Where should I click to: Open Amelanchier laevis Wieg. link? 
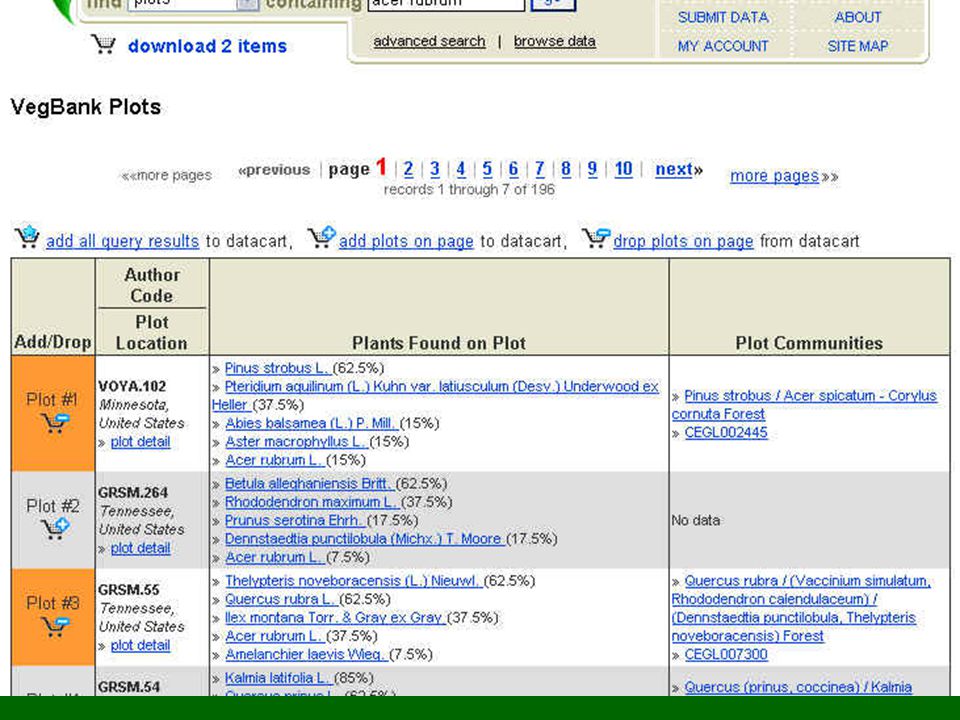306,654
